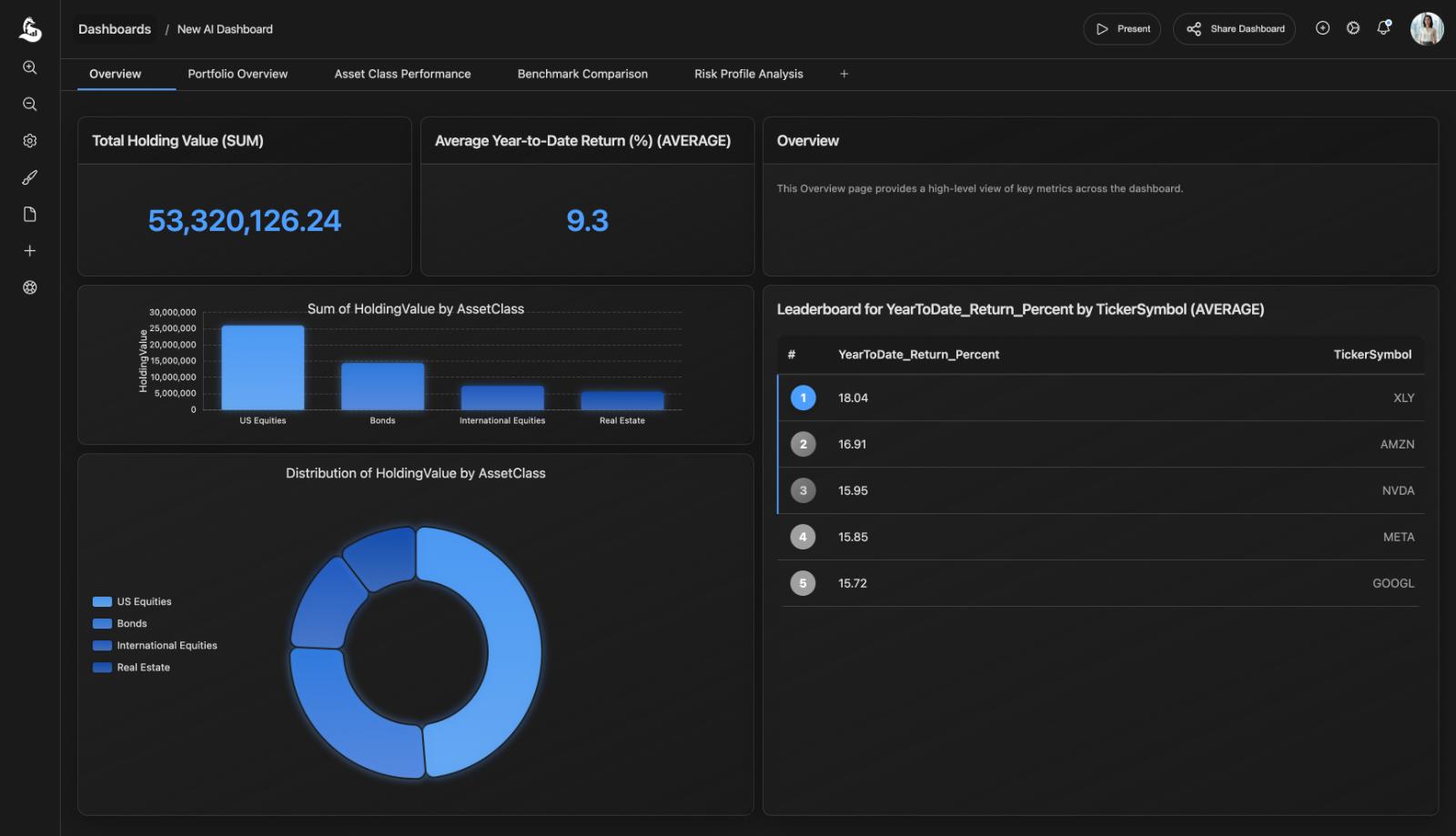Image resolution: width=1456 pixels, height=836 pixels.
Task: Click the Present button
Action: click(1122, 28)
